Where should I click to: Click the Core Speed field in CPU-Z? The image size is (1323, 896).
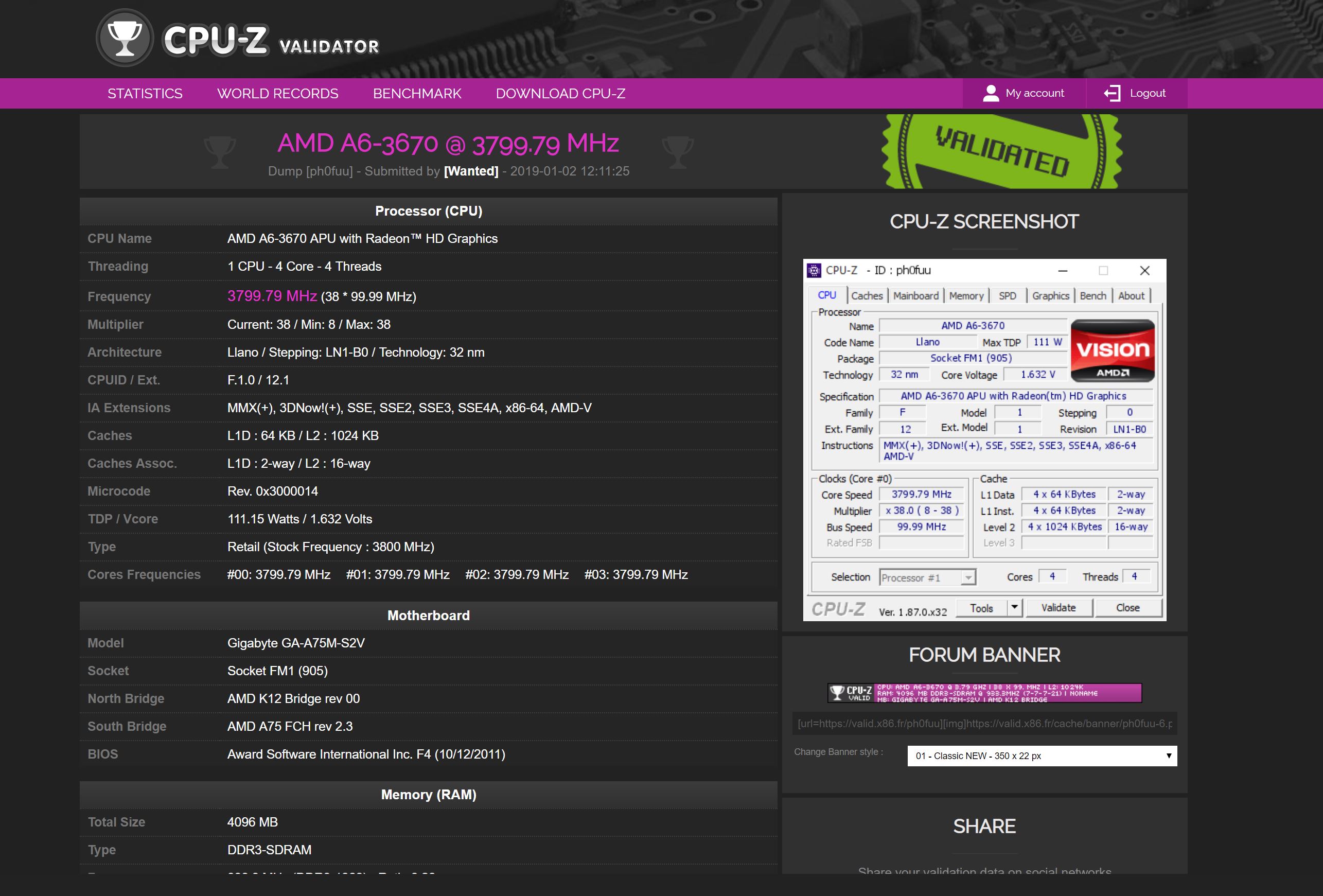click(921, 495)
